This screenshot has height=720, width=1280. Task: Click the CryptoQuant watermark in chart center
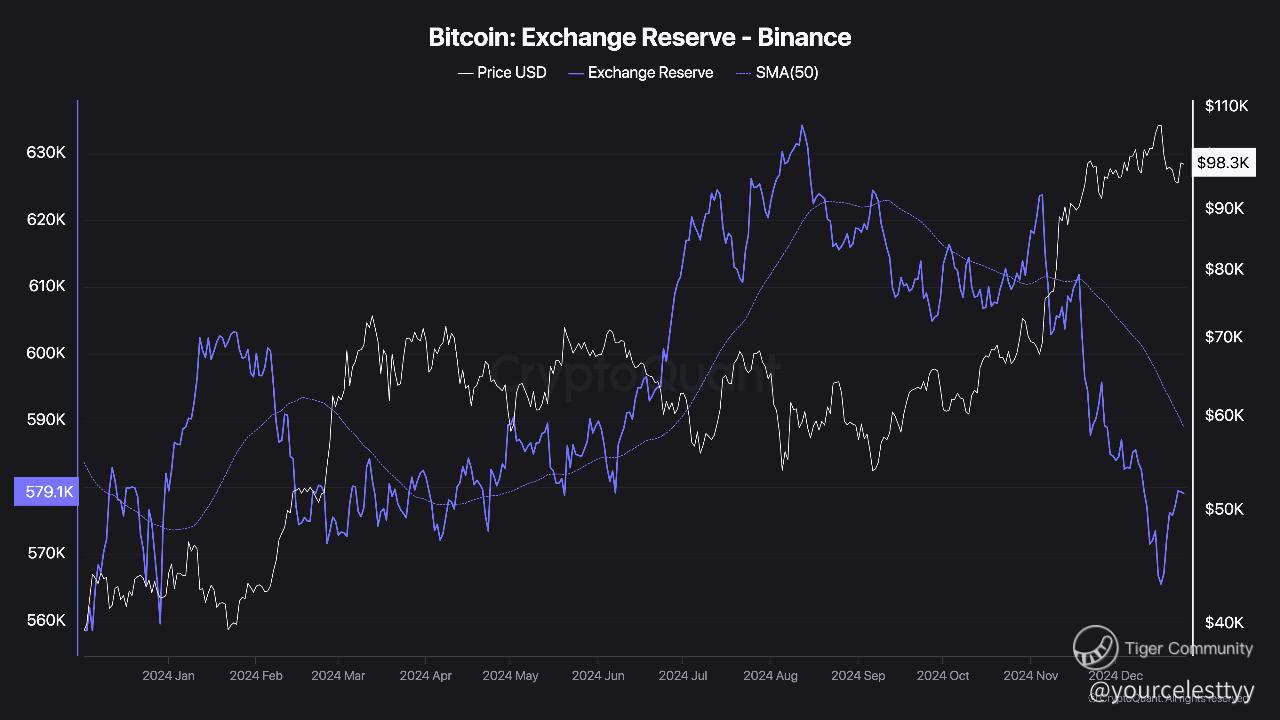(x=633, y=371)
